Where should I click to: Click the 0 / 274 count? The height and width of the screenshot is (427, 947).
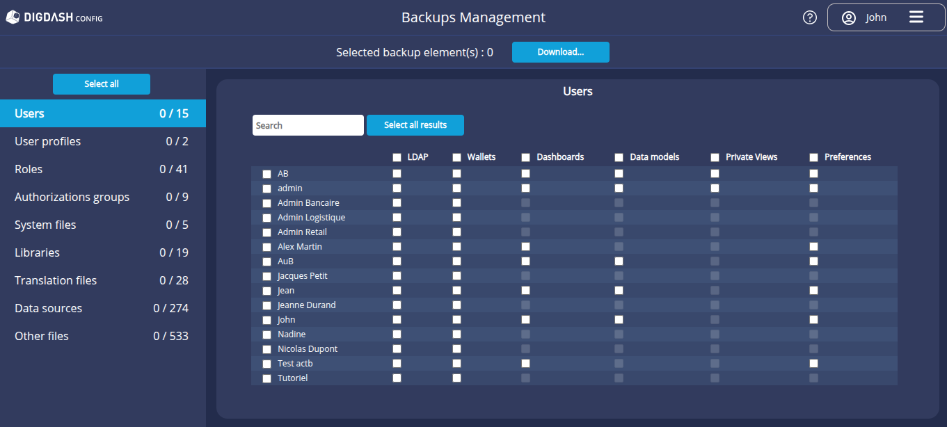click(x=171, y=308)
